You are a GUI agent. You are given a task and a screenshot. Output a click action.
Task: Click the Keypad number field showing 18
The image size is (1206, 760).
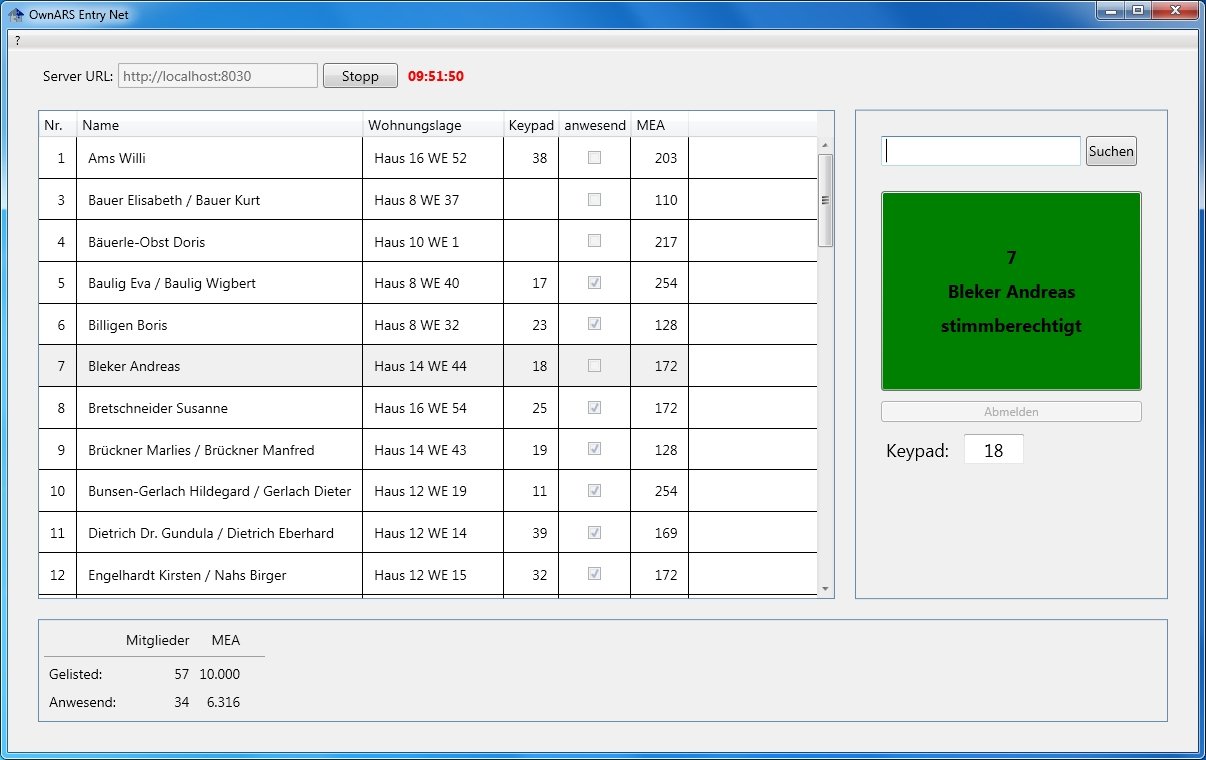click(x=994, y=450)
